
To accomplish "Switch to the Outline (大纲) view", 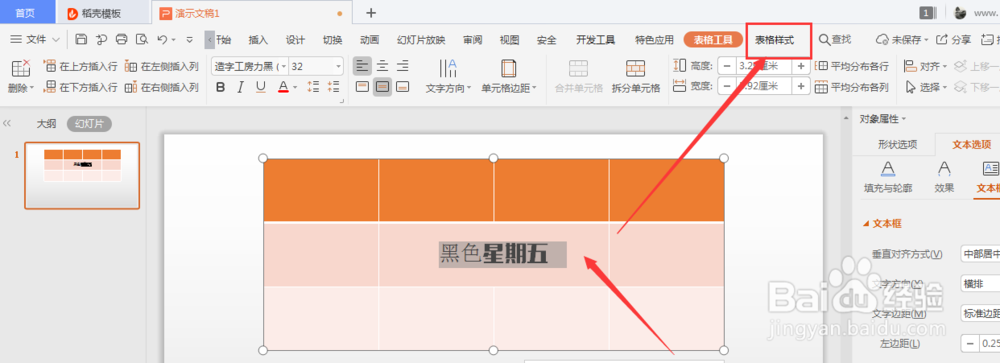I will (46, 124).
